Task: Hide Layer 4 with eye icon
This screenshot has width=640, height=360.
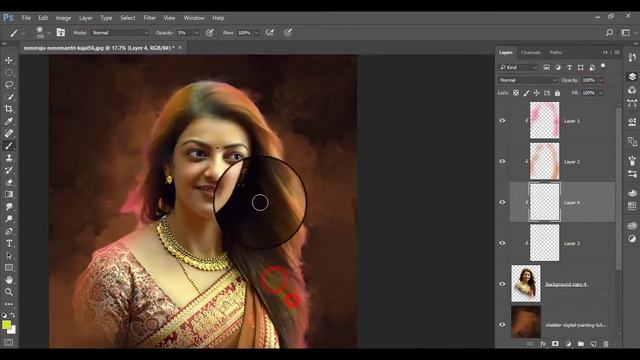Action: coord(502,202)
